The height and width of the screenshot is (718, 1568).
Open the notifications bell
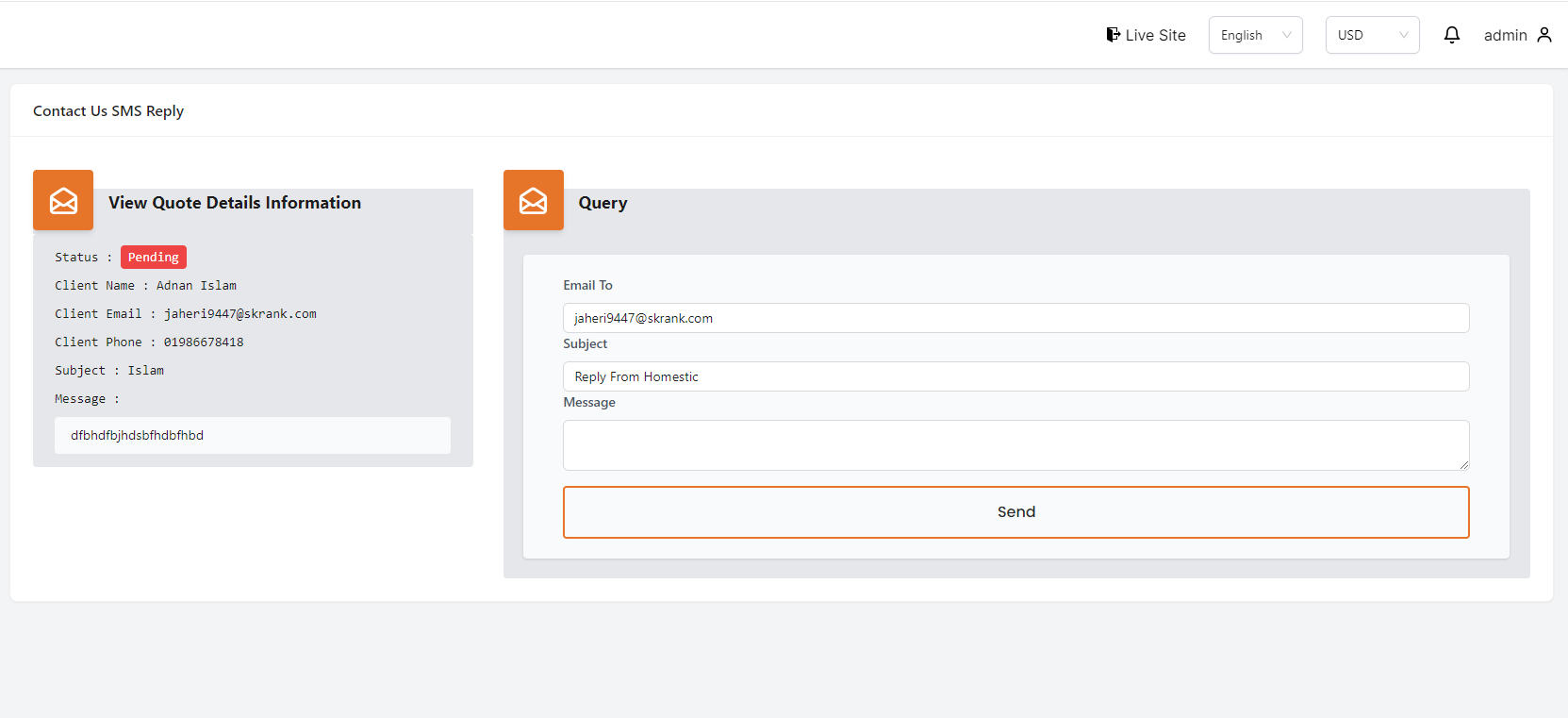[x=1451, y=35]
